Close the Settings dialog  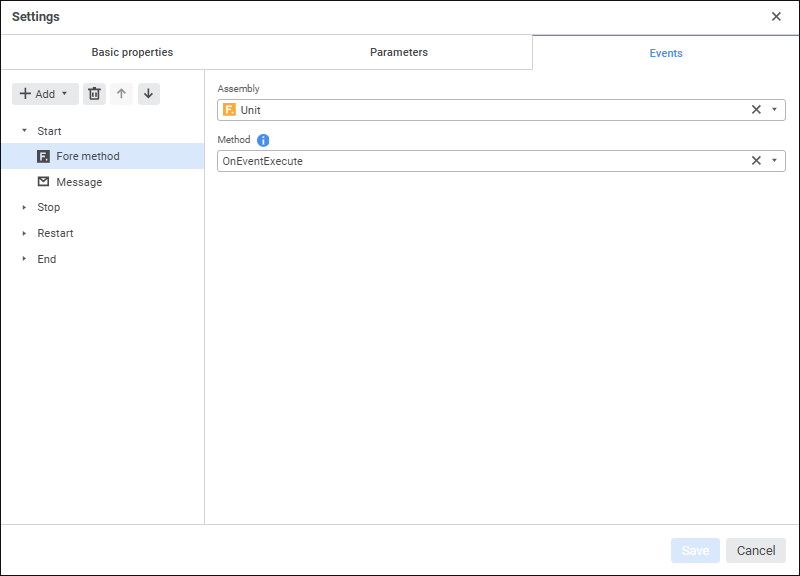click(x=776, y=17)
